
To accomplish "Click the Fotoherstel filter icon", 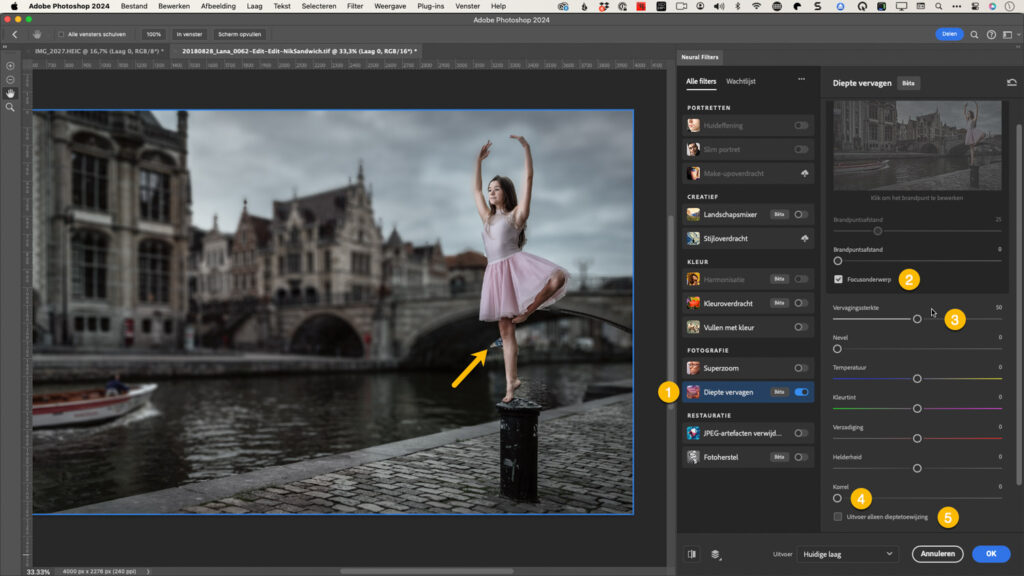I will (693, 457).
